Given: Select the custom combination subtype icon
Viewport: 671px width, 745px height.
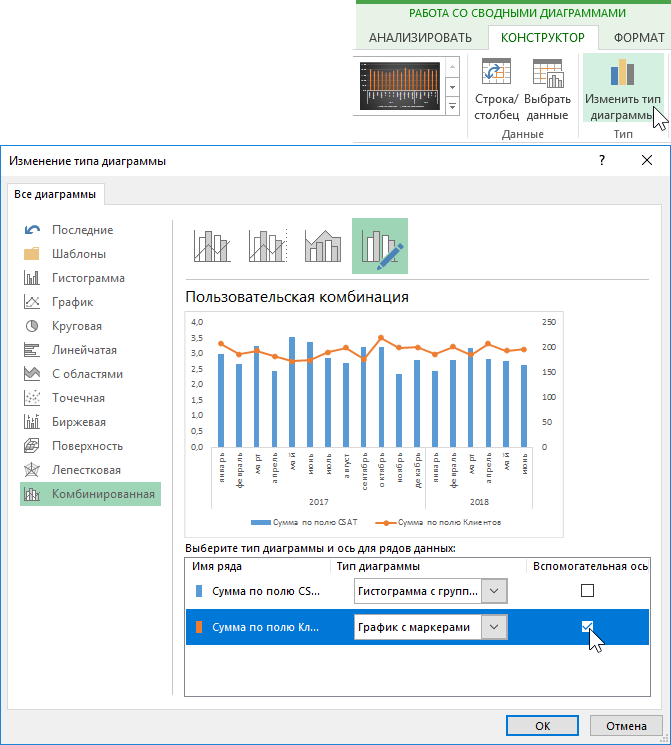Looking at the screenshot, I should click(x=380, y=246).
